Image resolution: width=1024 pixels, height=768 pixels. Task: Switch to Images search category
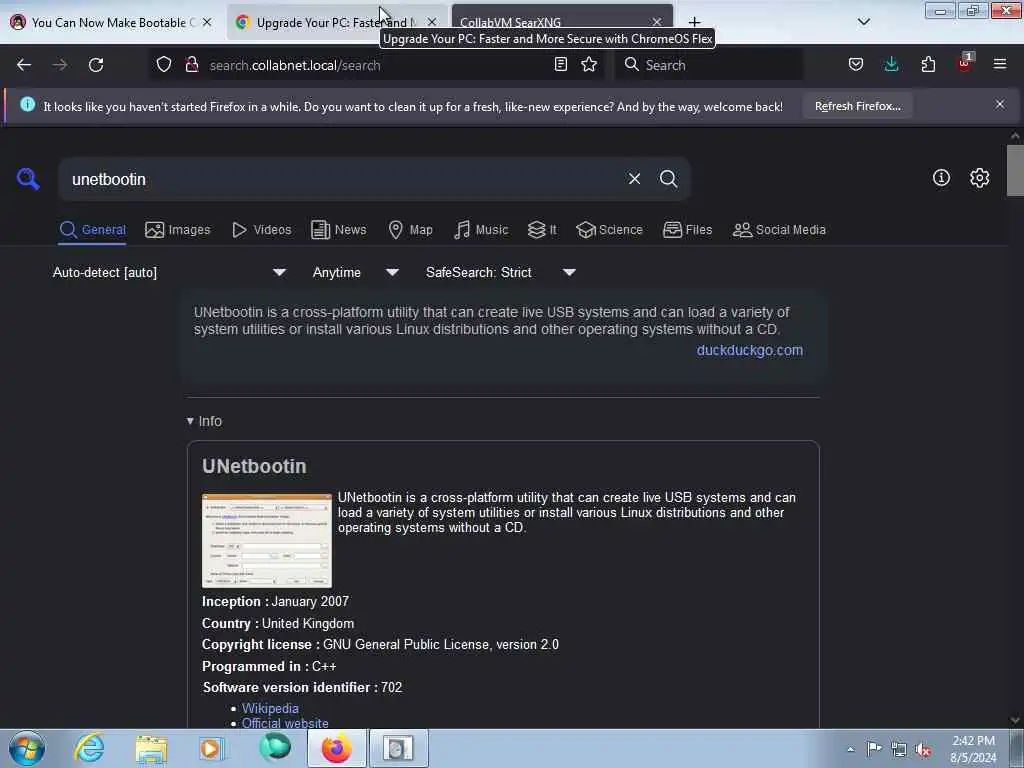click(178, 230)
